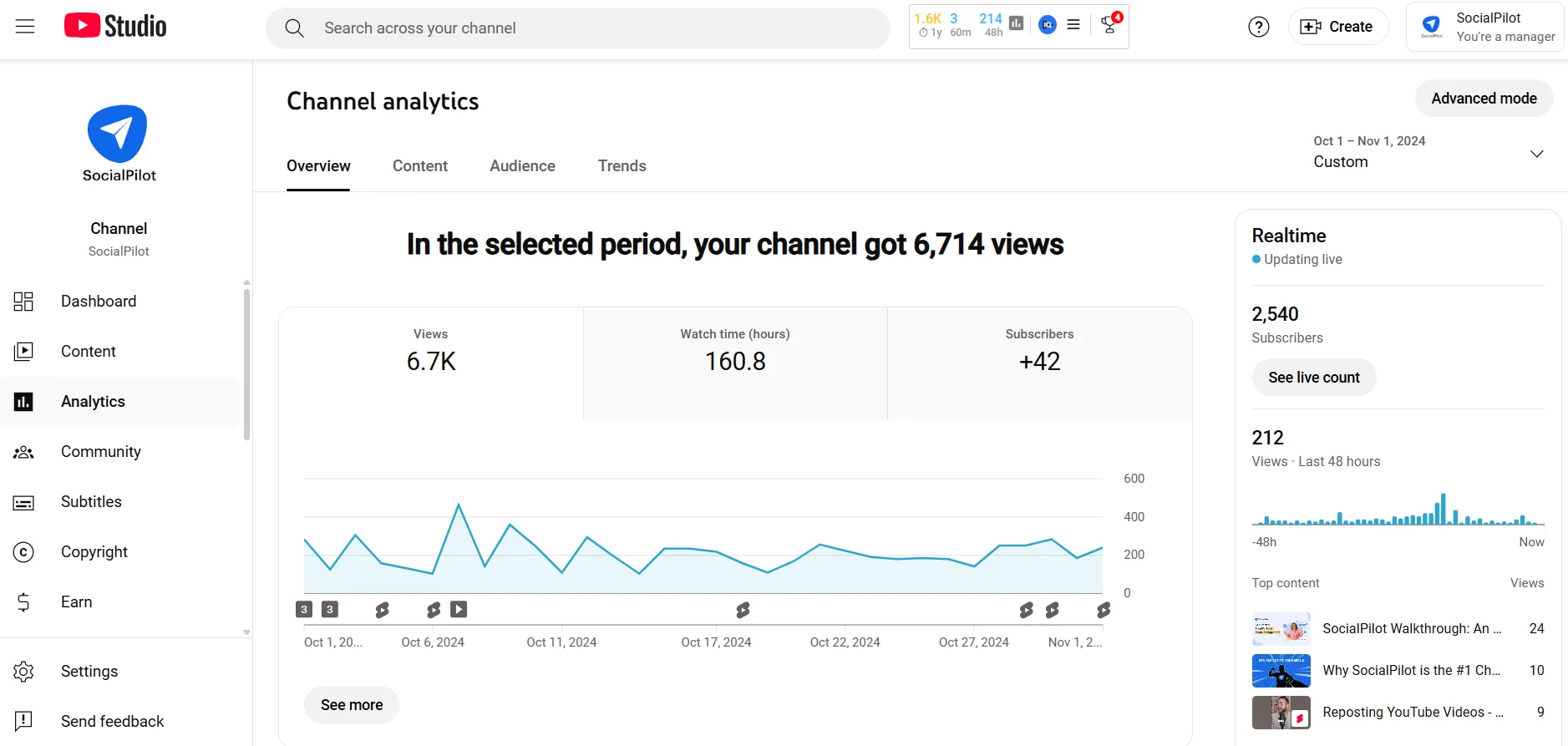The image size is (1568, 746).
Task: Click the help question mark icon
Action: [x=1258, y=28]
